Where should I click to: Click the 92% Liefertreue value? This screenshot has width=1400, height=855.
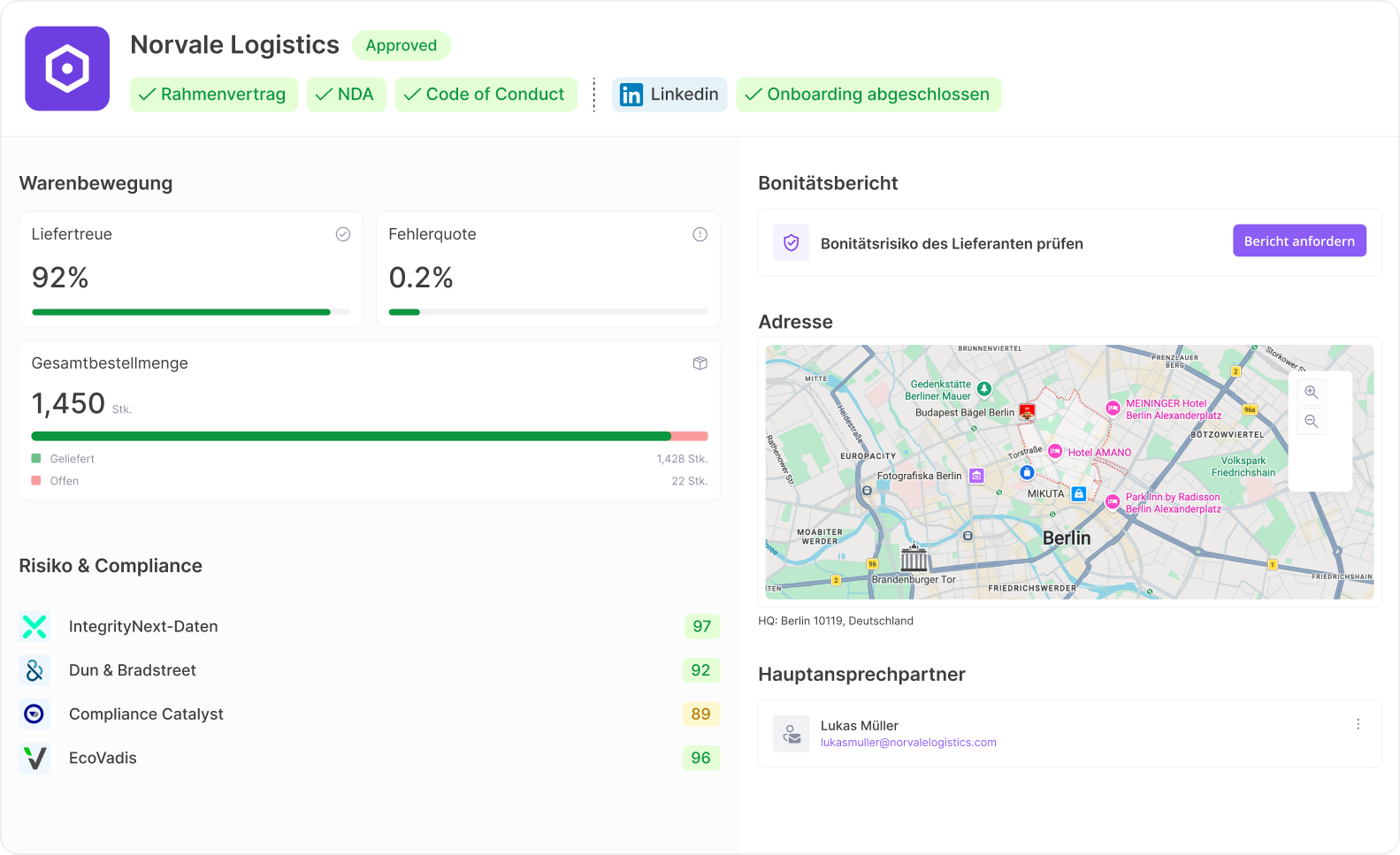[60, 278]
